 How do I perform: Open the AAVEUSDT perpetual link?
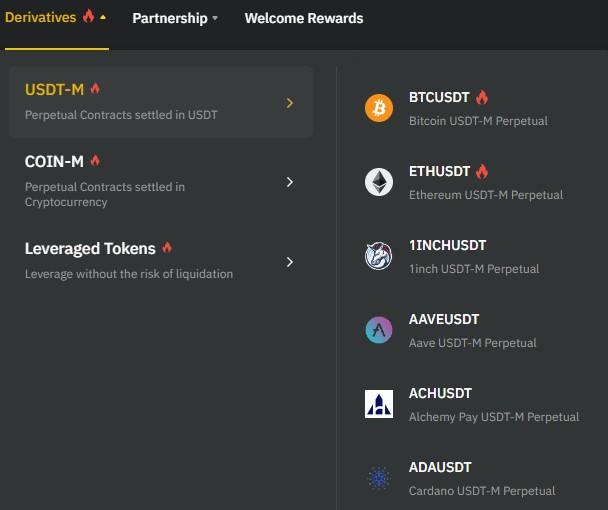[472, 330]
